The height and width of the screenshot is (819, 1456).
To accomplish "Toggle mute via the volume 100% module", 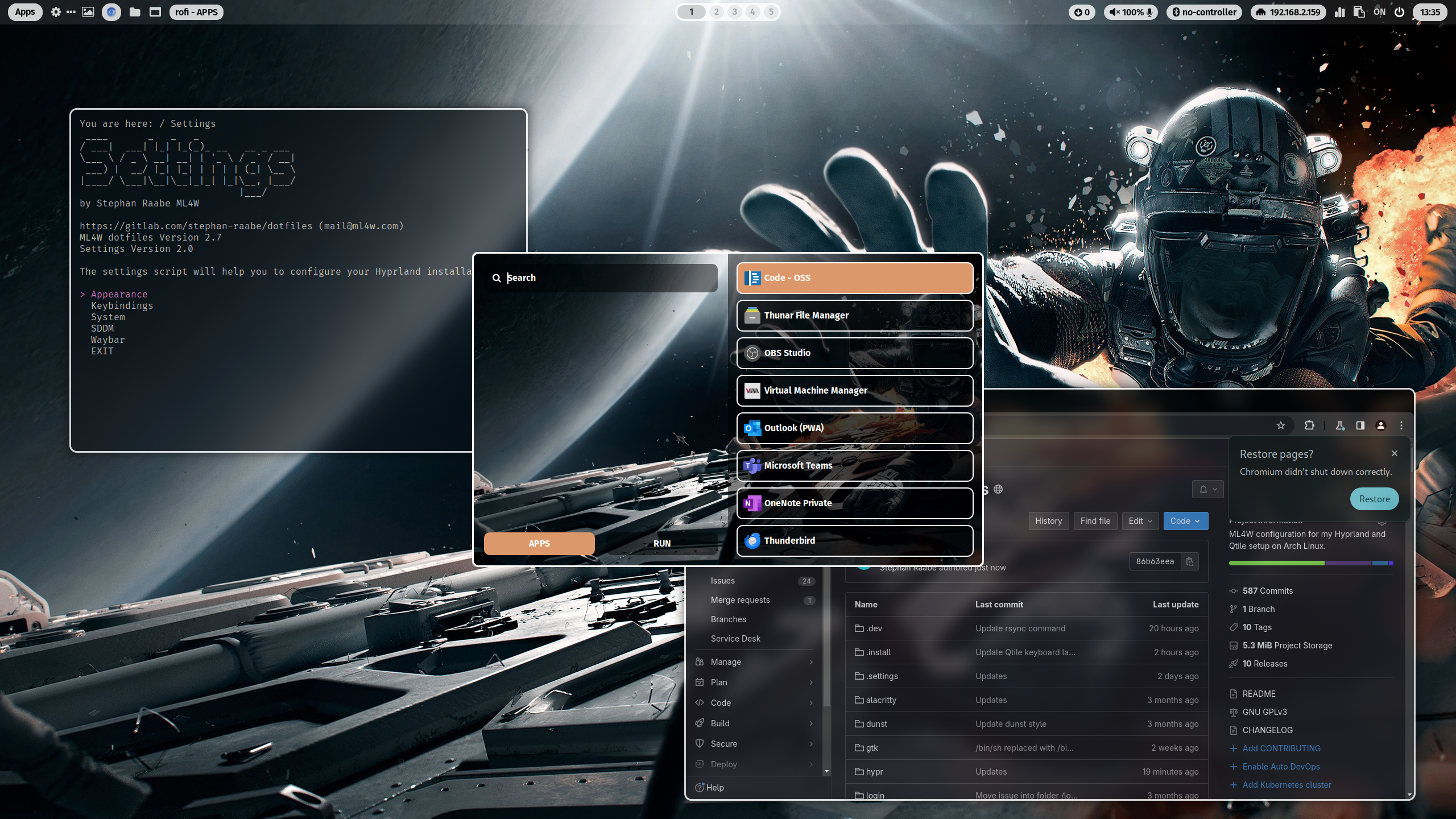I will [x=1131, y=12].
